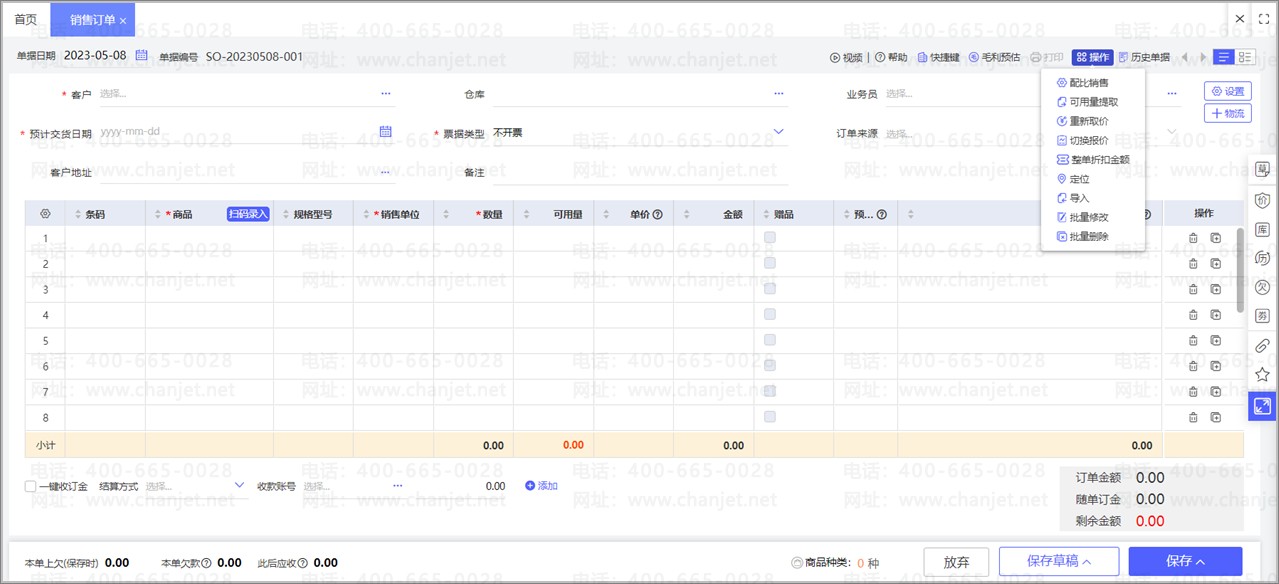
Task: Click the 单价 help question mark icon
Action: (657, 214)
